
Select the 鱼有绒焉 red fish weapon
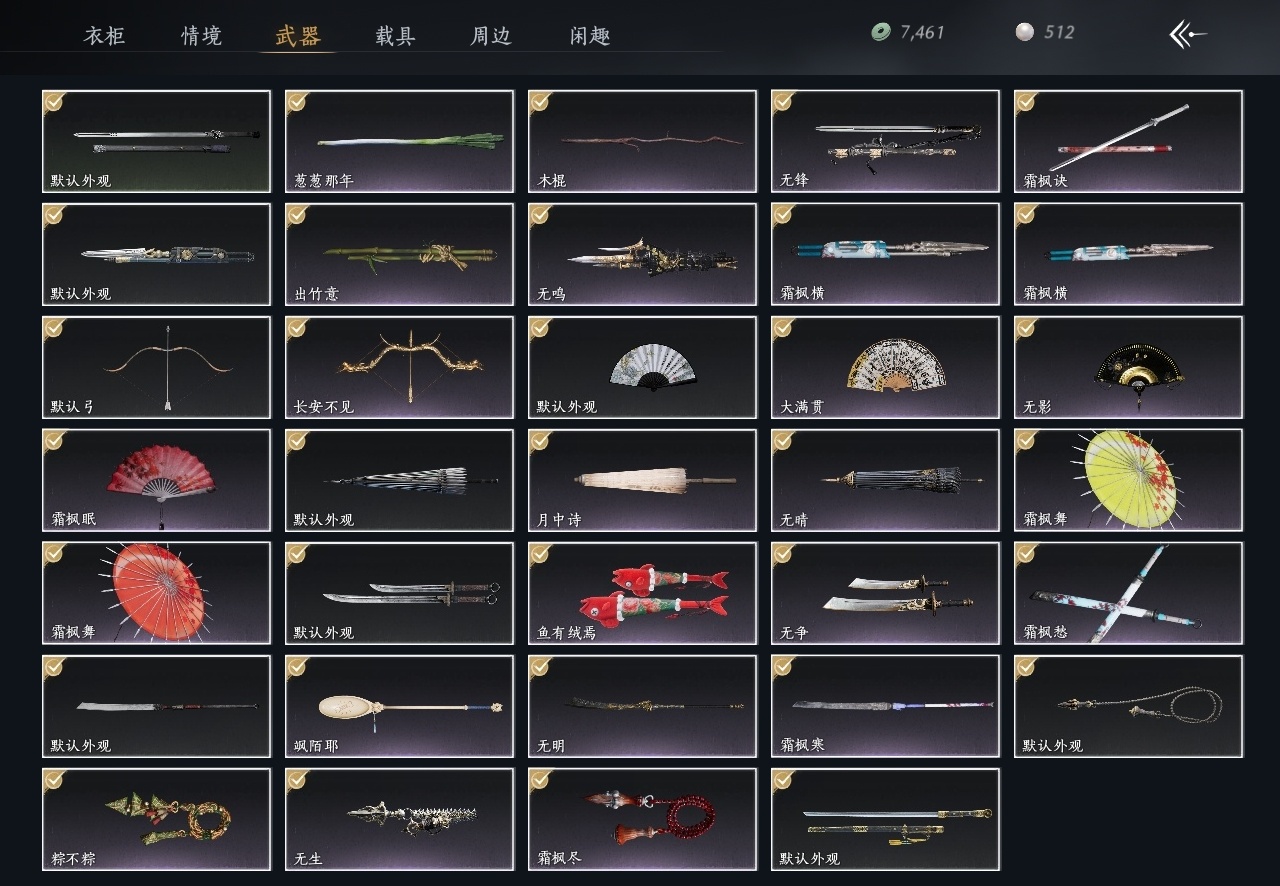click(x=643, y=593)
